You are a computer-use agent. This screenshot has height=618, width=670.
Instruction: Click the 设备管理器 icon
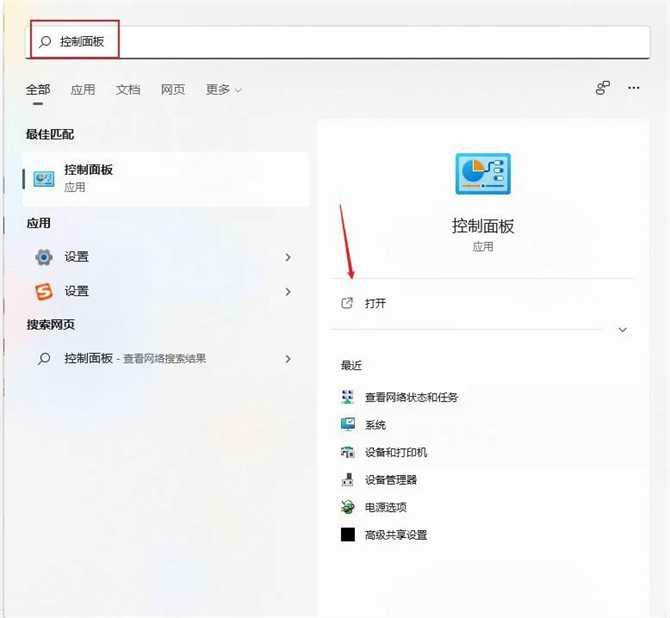tap(347, 480)
